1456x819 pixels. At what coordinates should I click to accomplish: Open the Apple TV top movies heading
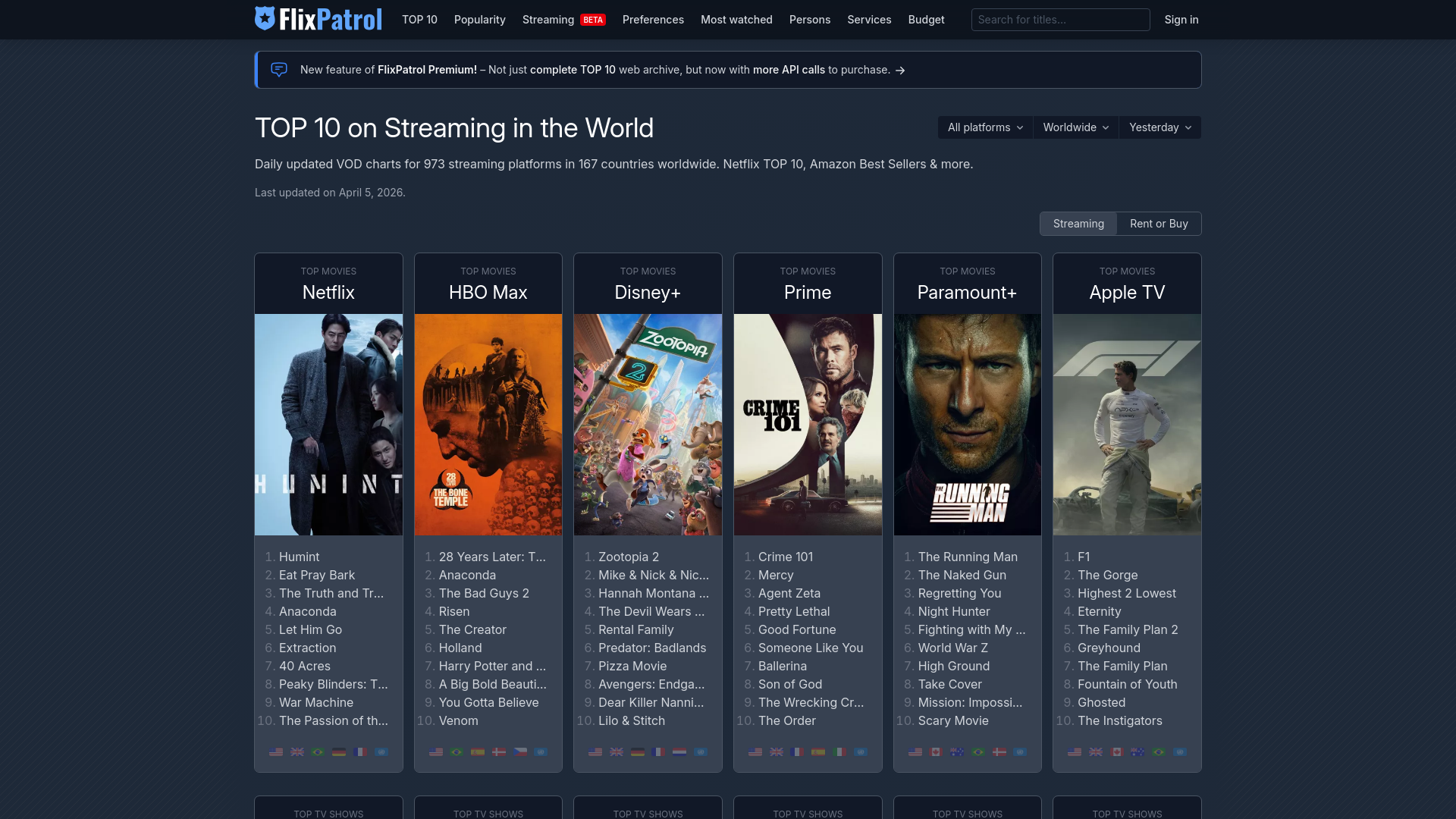(1127, 293)
